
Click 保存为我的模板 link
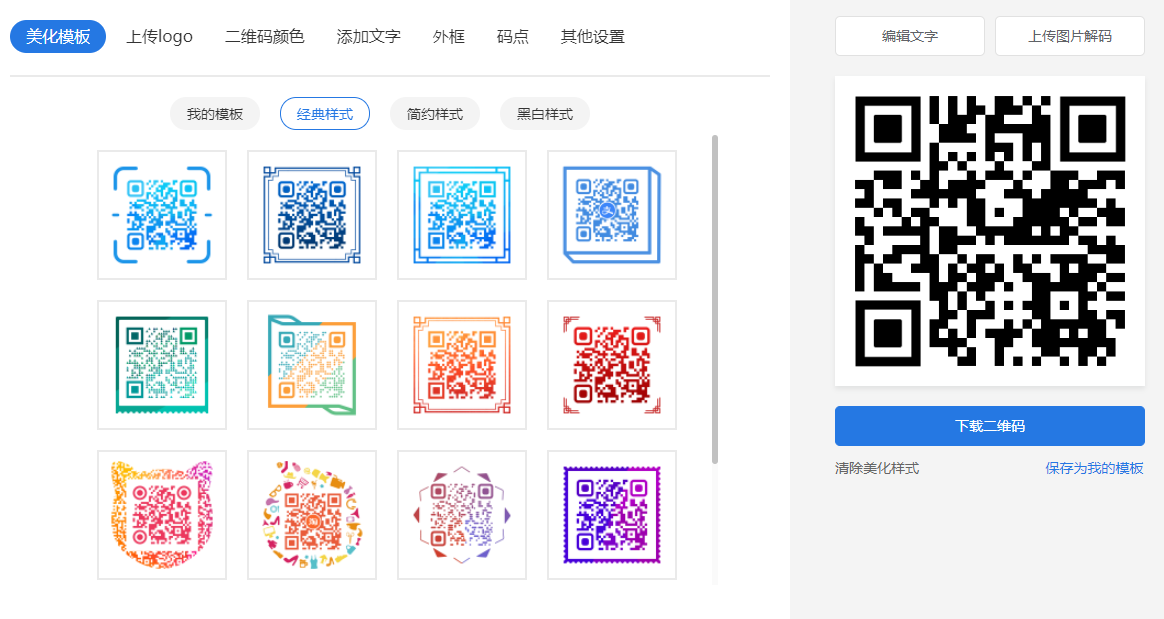(1094, 468)
